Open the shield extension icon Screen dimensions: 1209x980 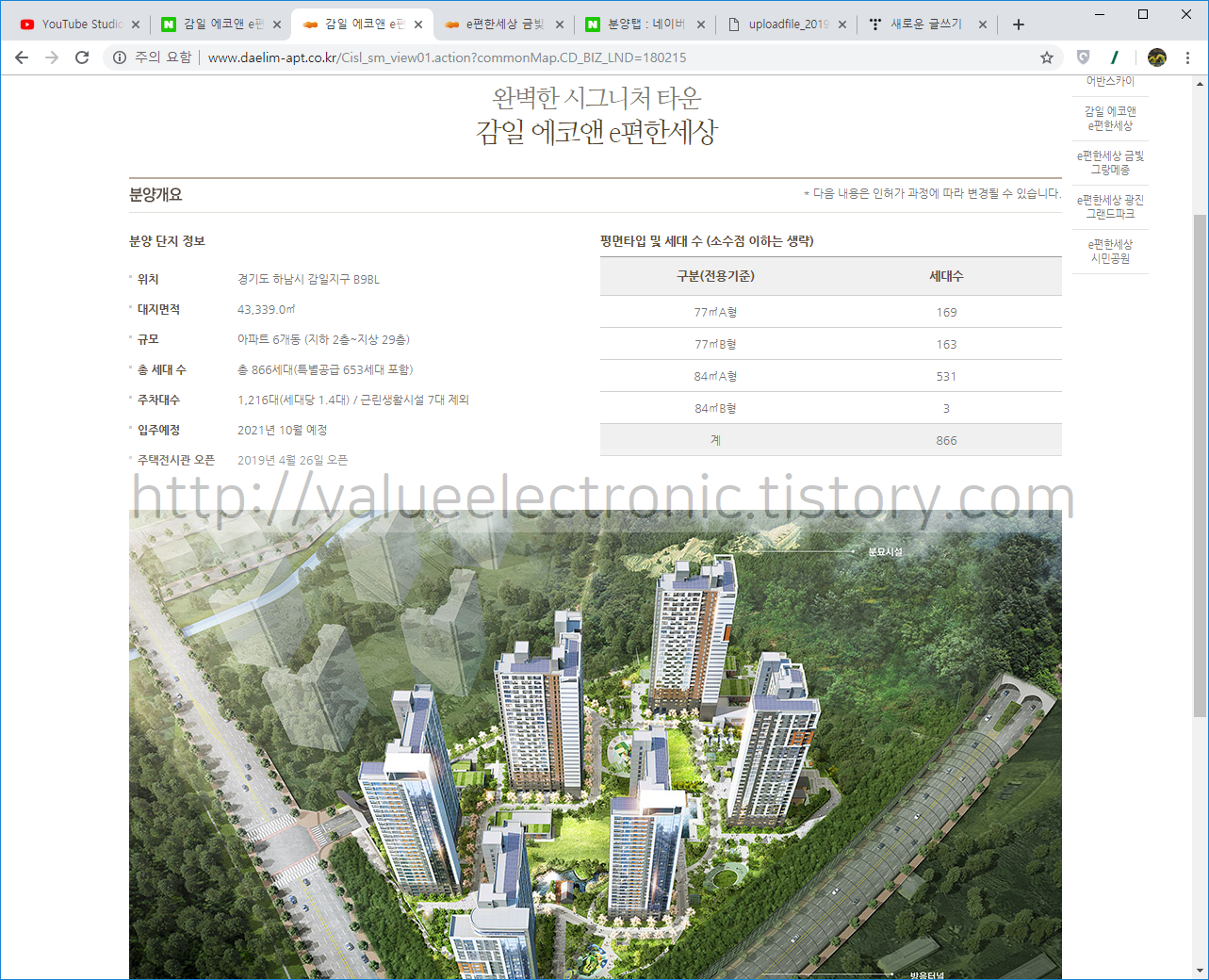click(1083, 57)
